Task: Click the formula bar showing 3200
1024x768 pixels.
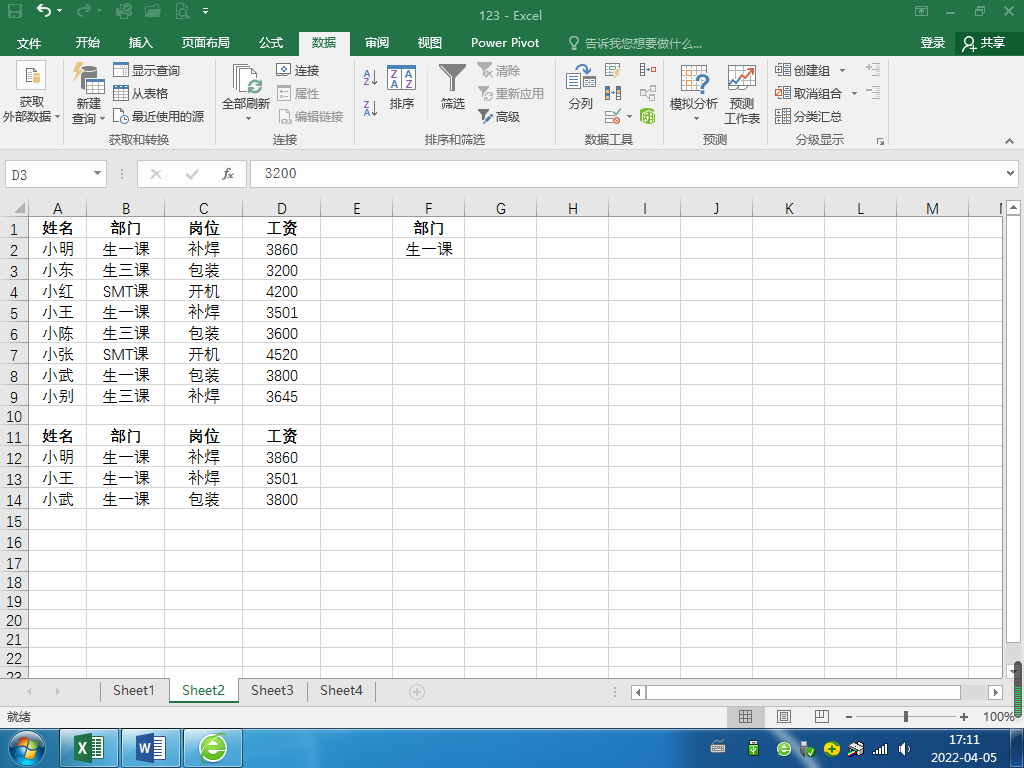Action: tap(626, 174)
